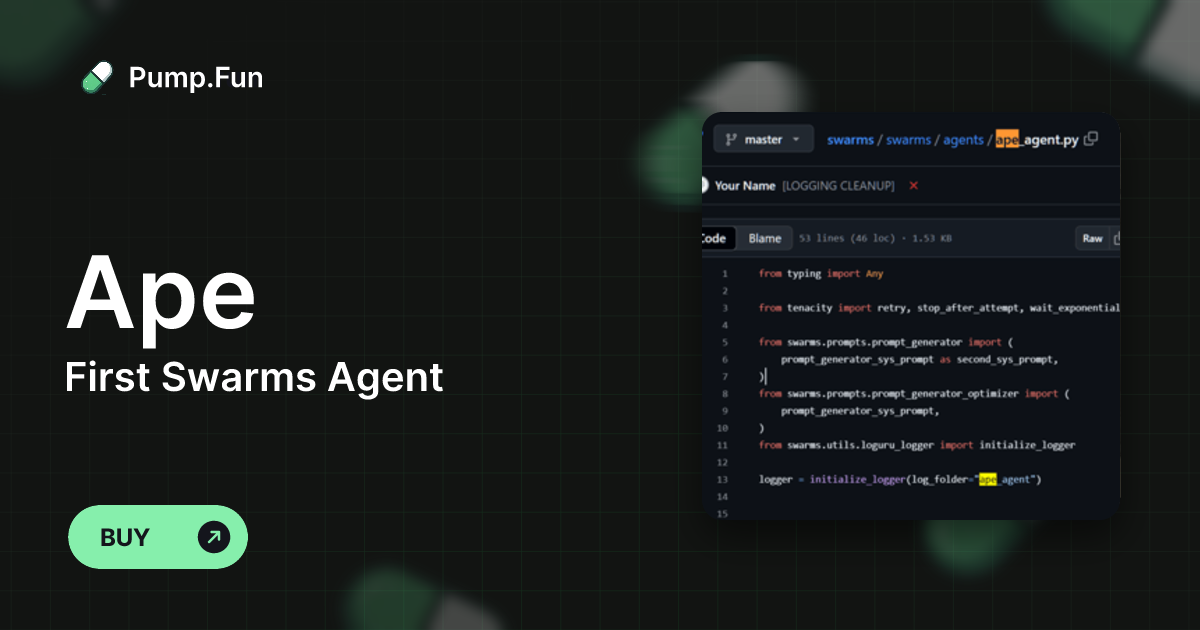This screenshot has height=630, width=1200.
Task: Expand the branch selector caret
Action: click(x=795, y=139)
